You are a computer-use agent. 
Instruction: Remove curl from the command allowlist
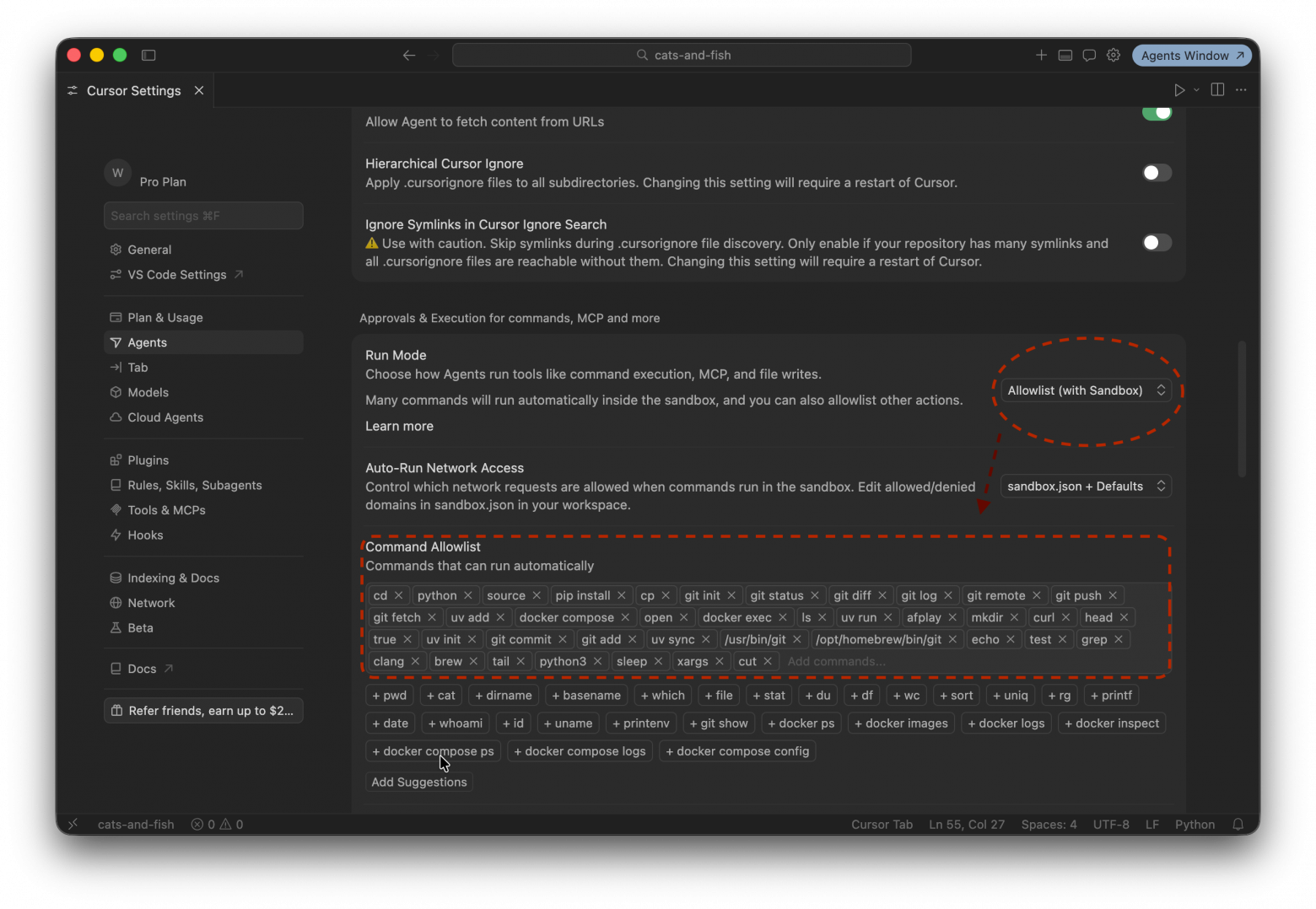1066,617
